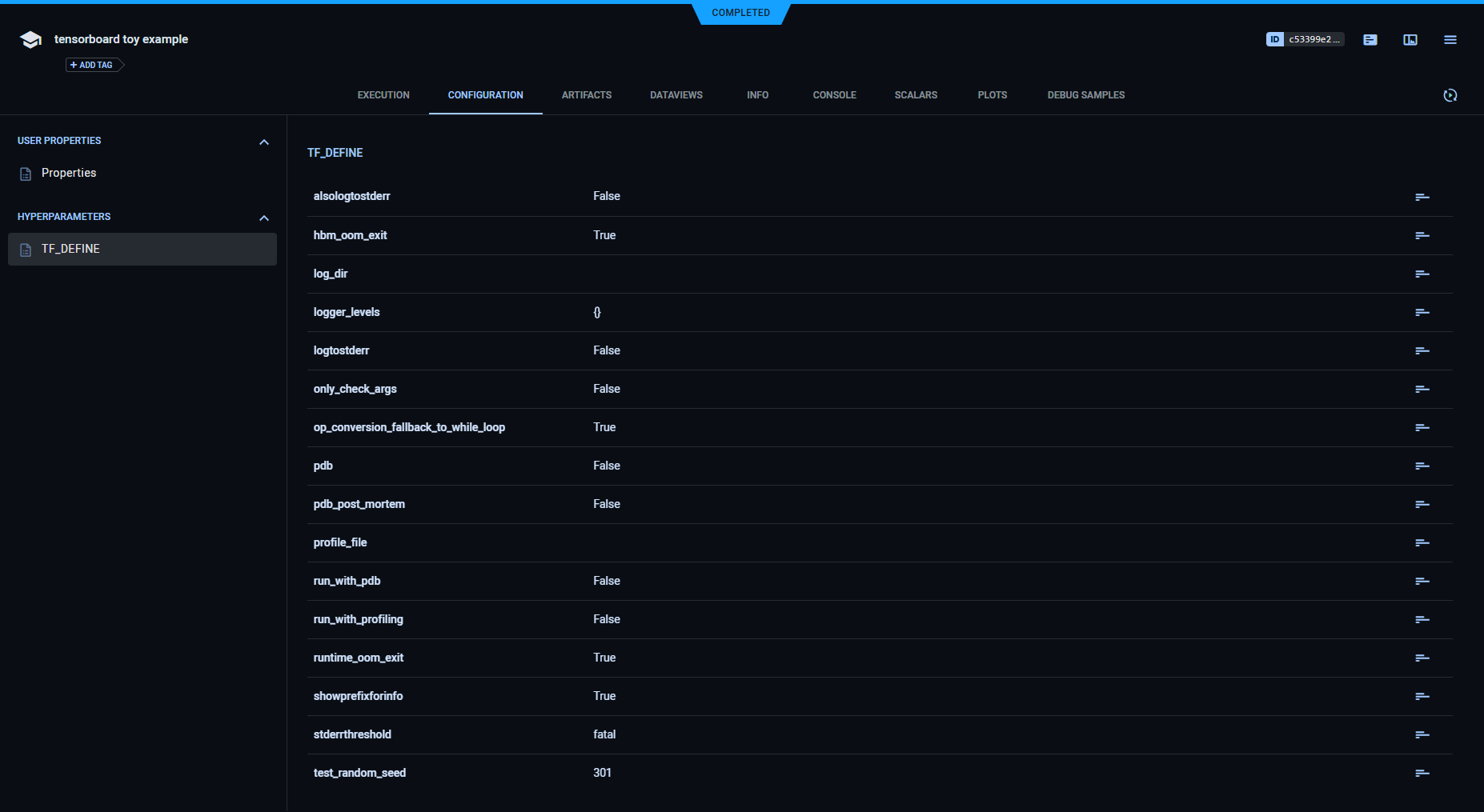Collapse the Hyperparameters section

coord(263,218)
